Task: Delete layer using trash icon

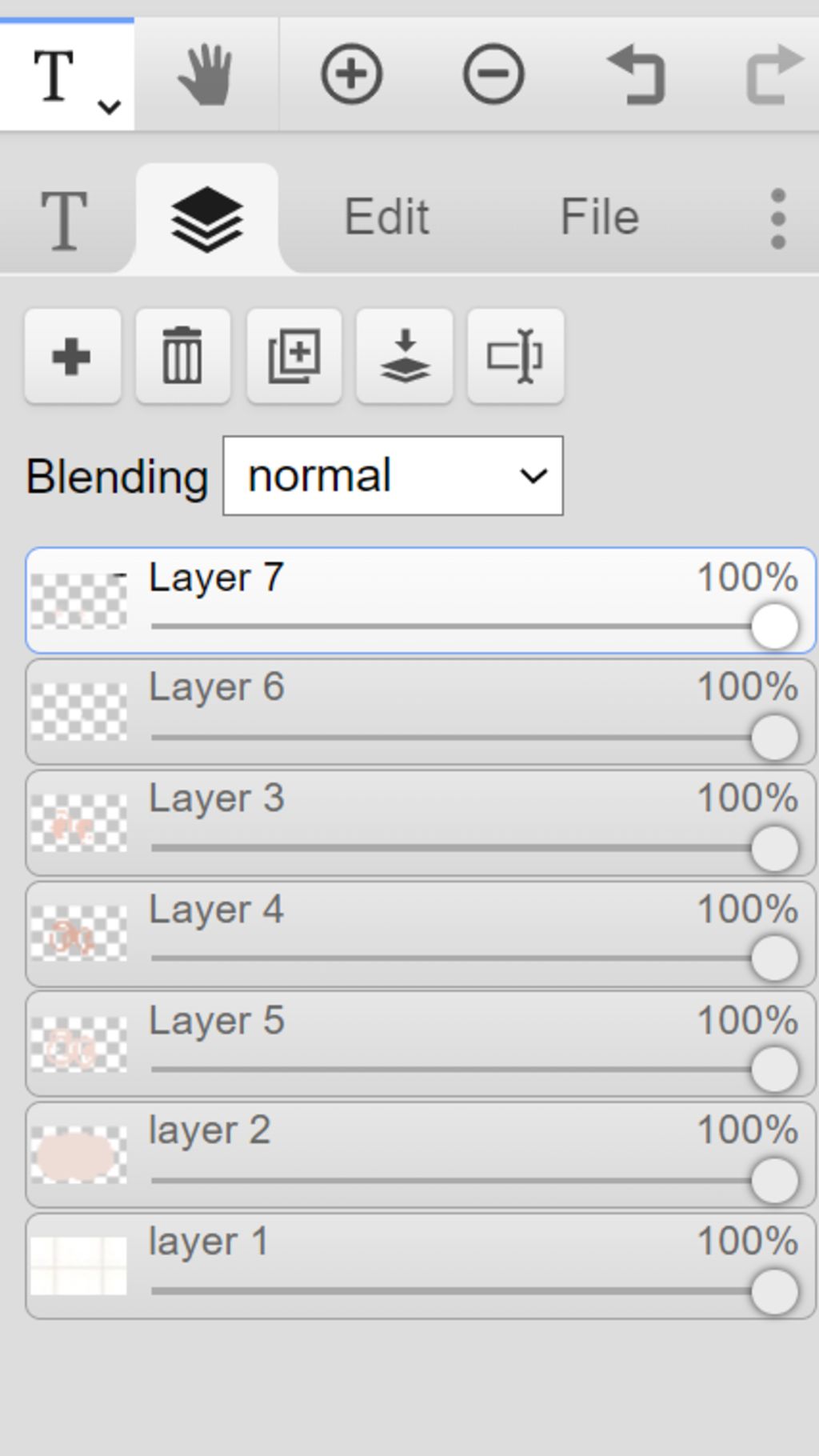Action: [x=183, y=356]
